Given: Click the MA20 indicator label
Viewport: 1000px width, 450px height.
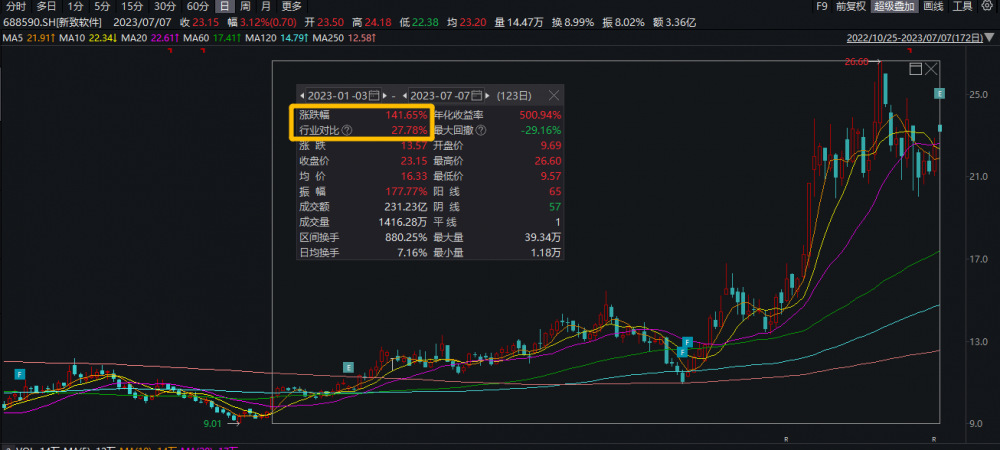Looking at the screenshot, I should [133, 38].
